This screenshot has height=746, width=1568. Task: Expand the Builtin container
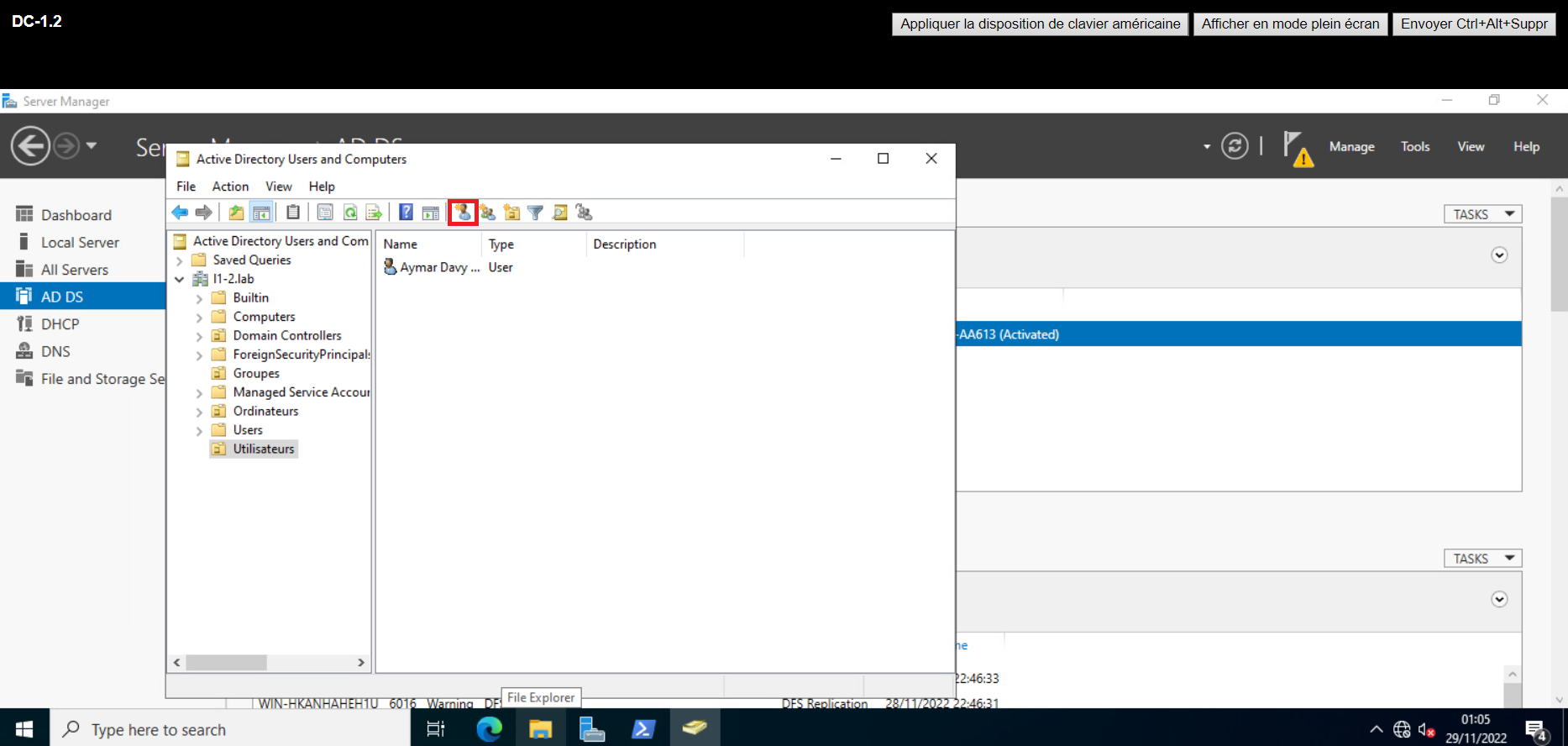pos(199,298)
